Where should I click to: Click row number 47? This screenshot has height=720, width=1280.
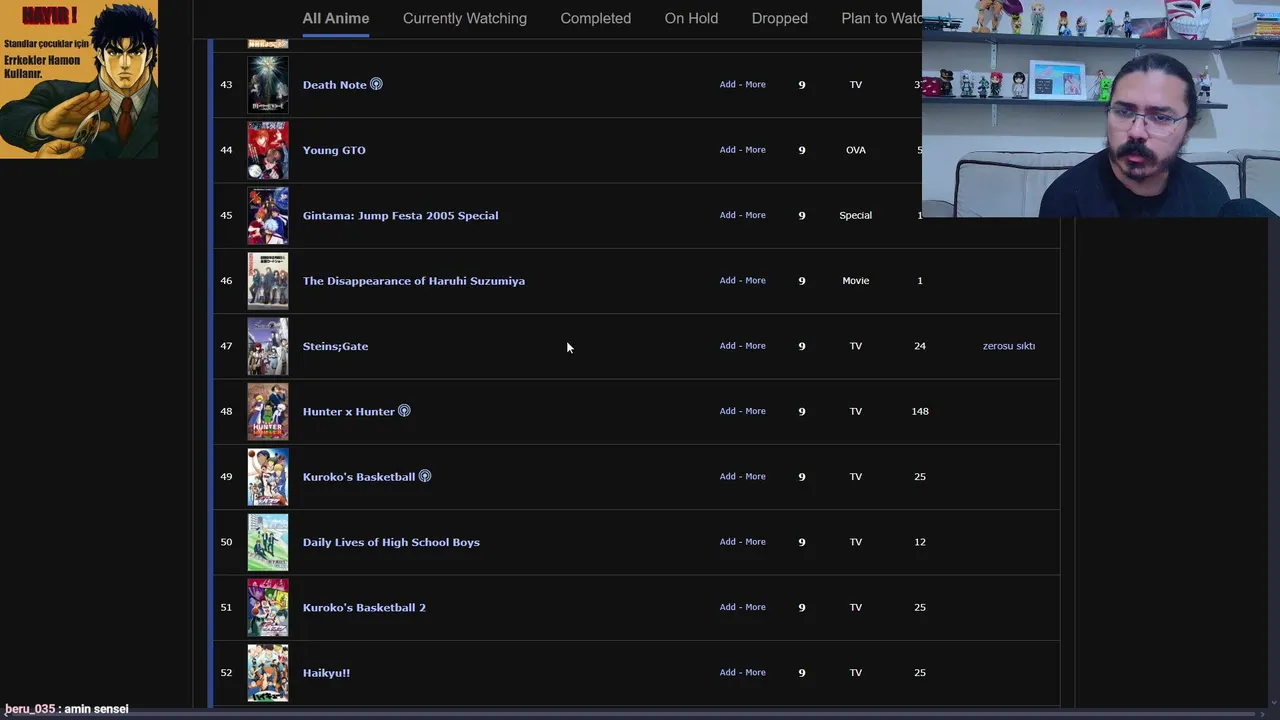(x=226, y=346)
